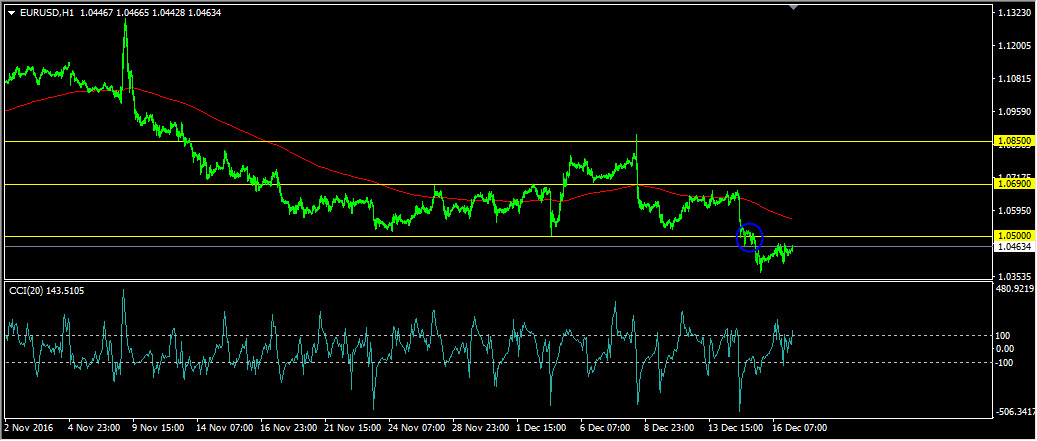Click the 1.03535 price scale value
The width and height of the screenshot is (1037, 441).
click(1015, 276)
